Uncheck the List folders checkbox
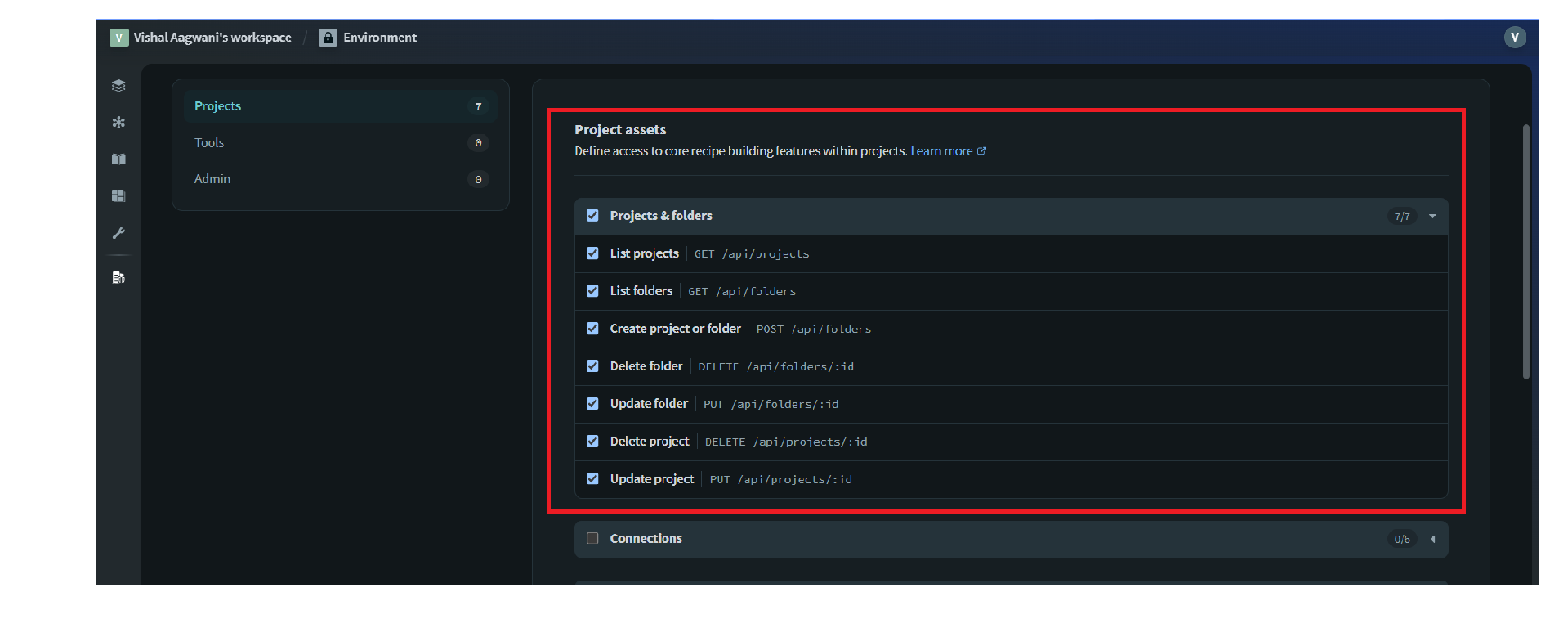The image size is (1568, 628). [x=592, y=291]
